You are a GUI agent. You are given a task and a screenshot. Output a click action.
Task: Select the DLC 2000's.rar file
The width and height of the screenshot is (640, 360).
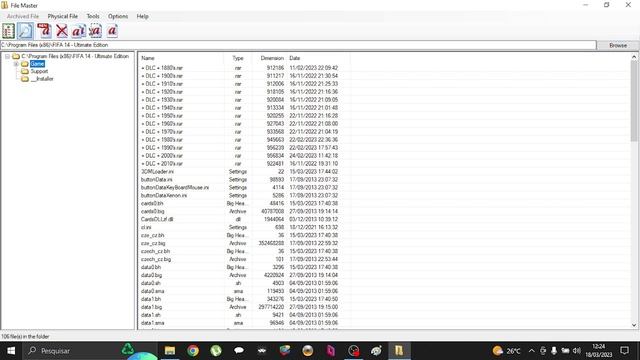point(162,156)
